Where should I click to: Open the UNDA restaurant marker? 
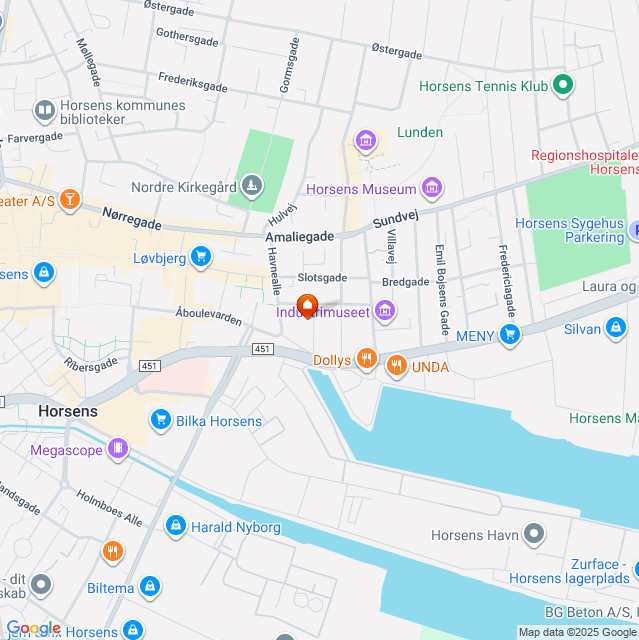click(x=397, y=366)
